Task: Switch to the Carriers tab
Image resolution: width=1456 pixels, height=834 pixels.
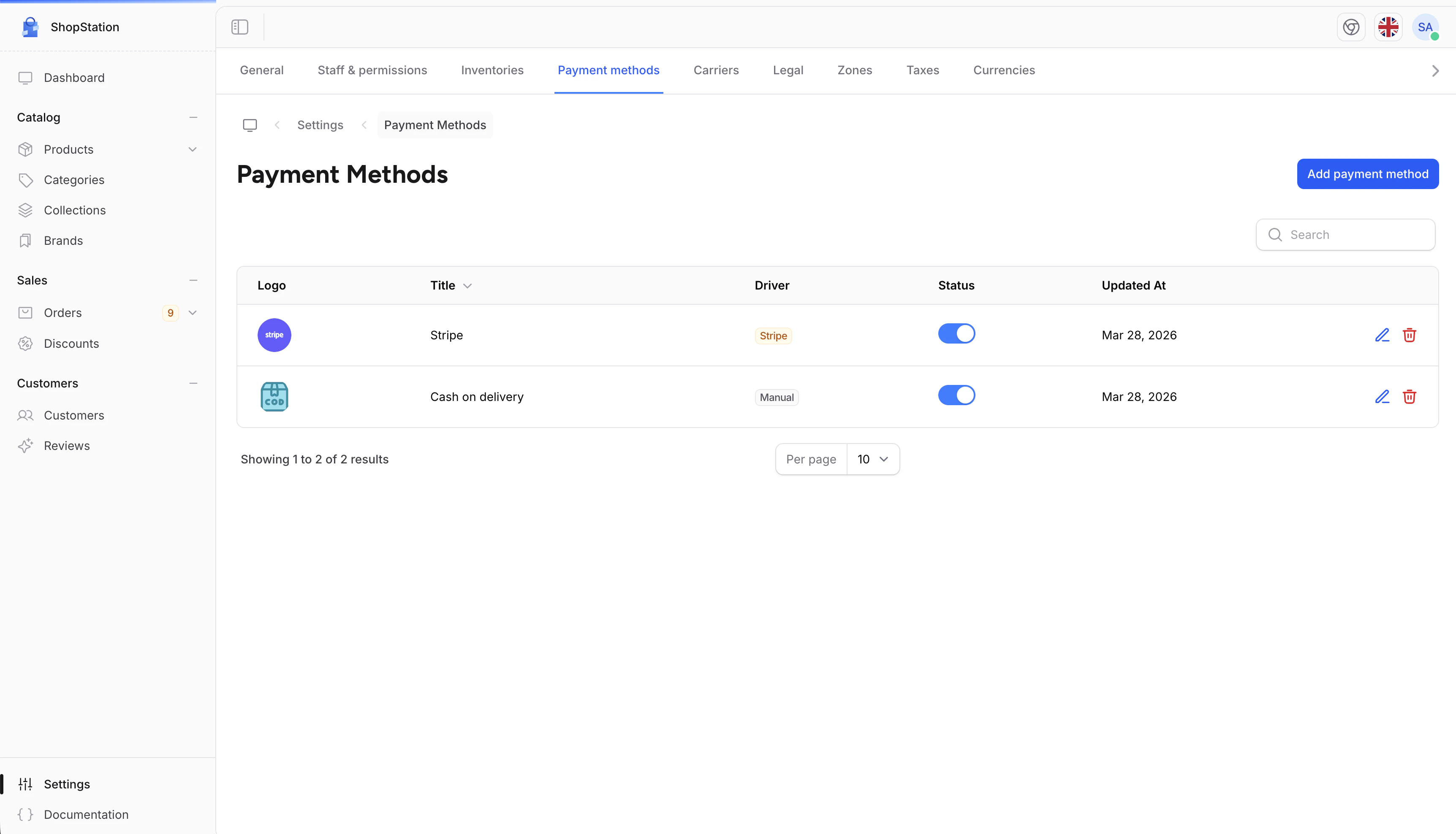Action: point(716,70)
